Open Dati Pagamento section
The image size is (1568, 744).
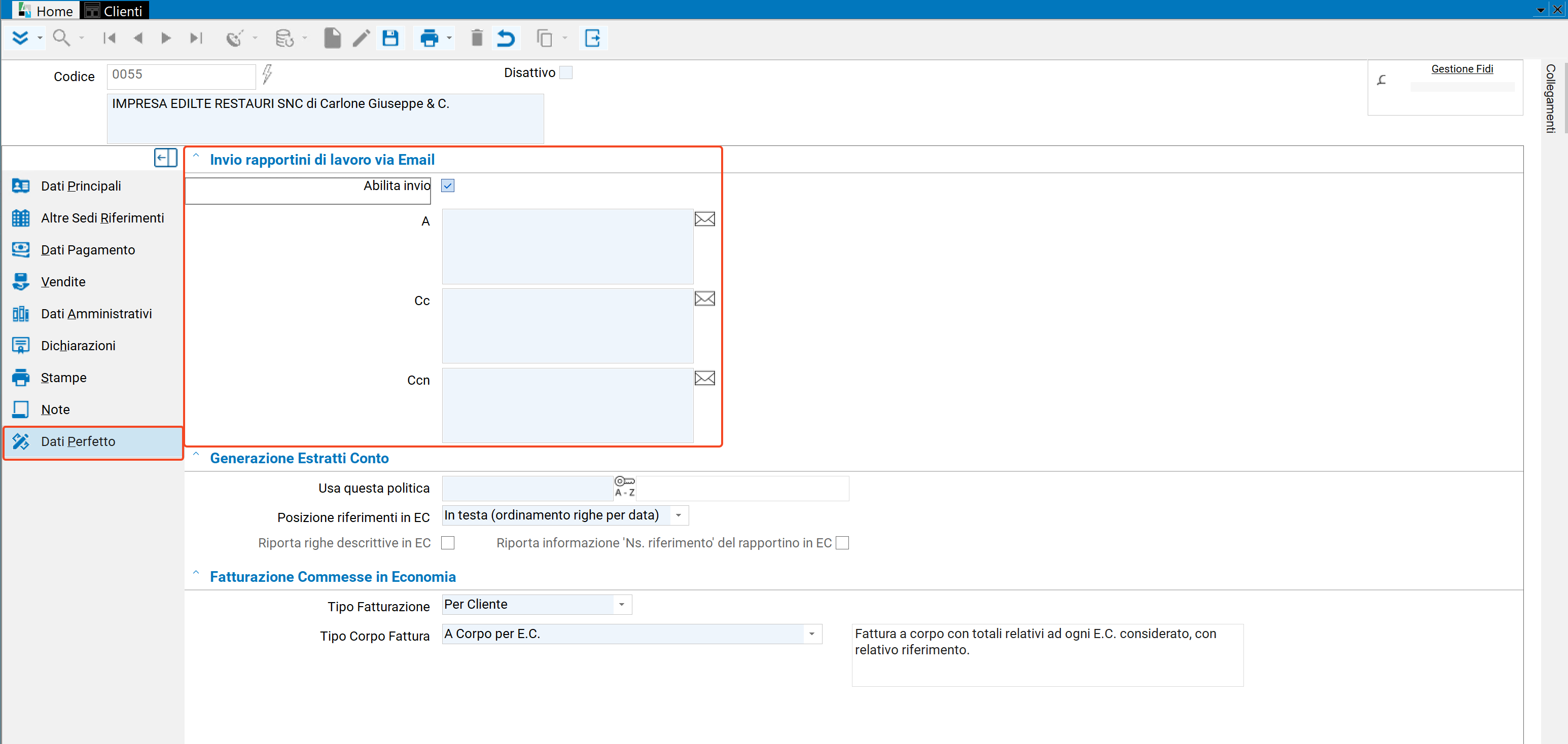click(92, 250)
